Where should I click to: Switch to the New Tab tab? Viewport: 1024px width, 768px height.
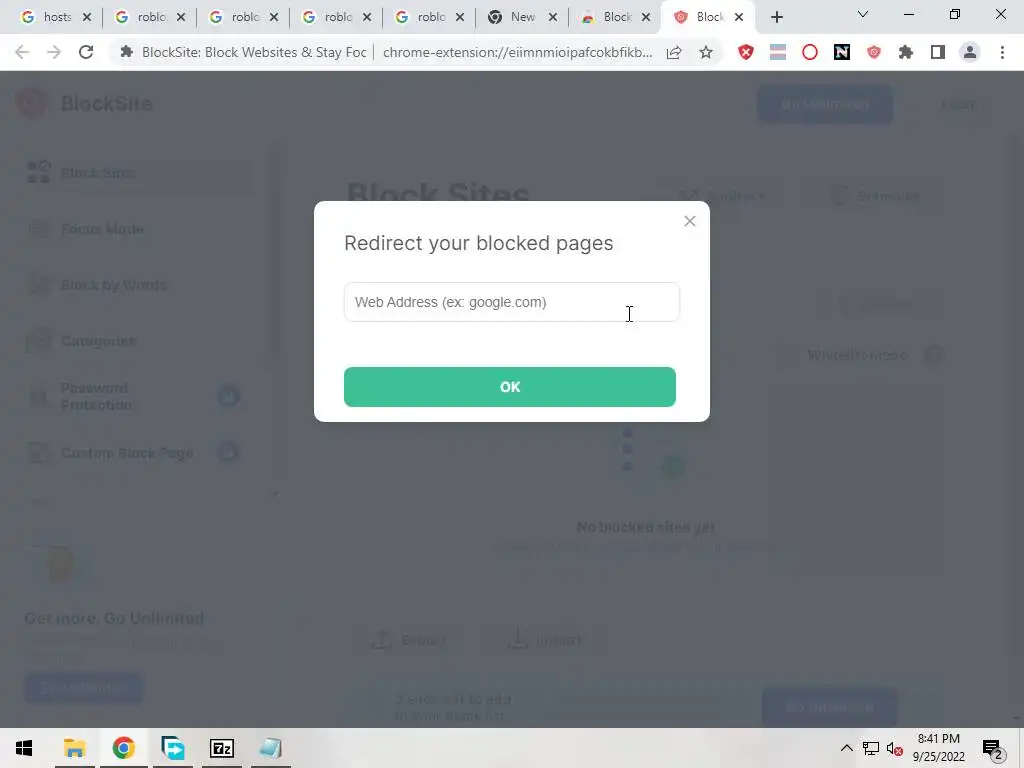[x=523, y=17]
